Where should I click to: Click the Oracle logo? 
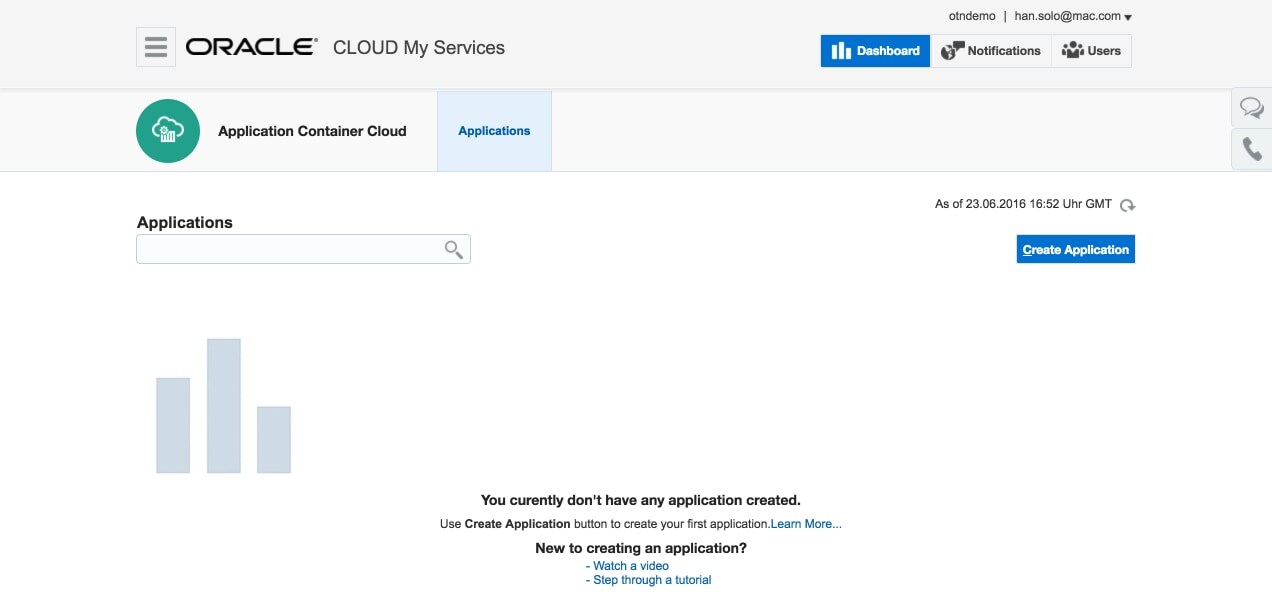pos(251,47)
